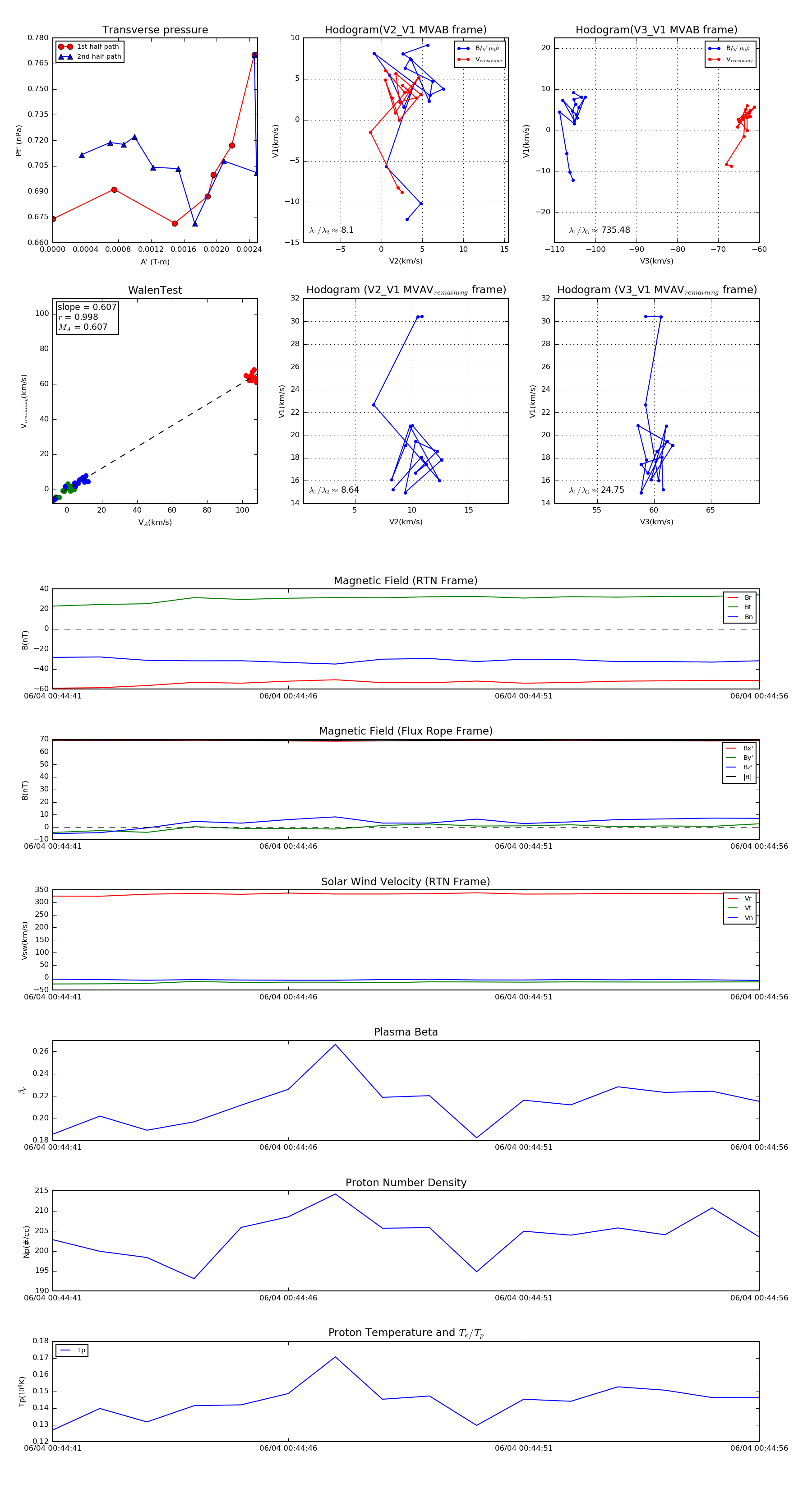812x1489 pixels.
Task: Click the peak point of the Plasma Beta curve
Action: 335,1045
